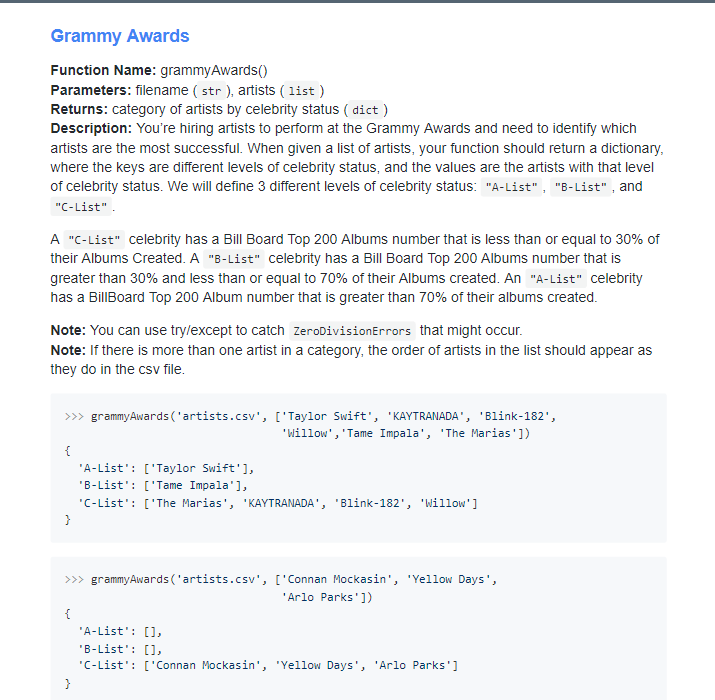Click 'Arlo Parks' in the second call arguments
The image size is (715, 700).
(321, 597)
